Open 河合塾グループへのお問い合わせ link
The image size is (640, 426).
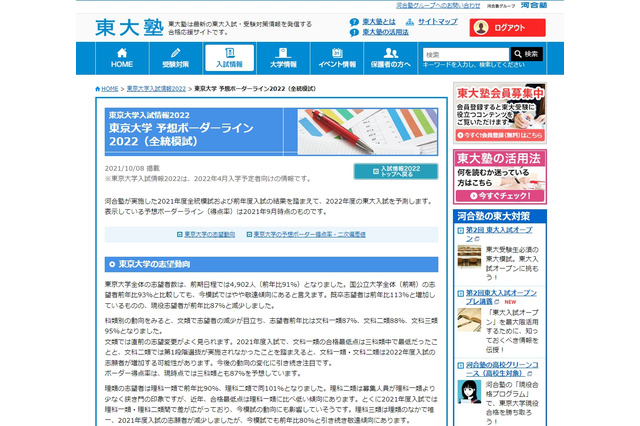pyautogui.click(x=438, y=6)
